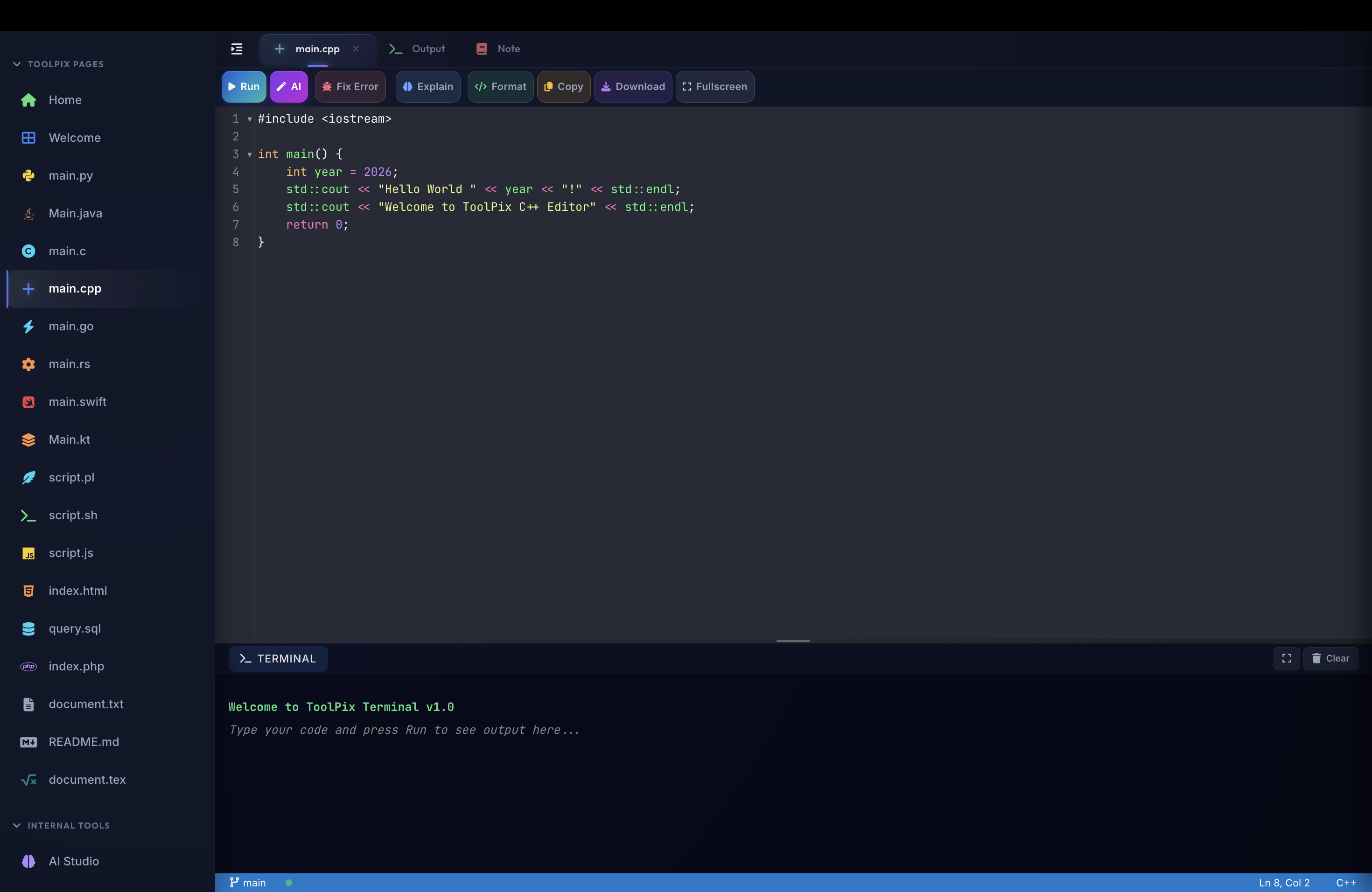Run the C++ code
Viewport: 1372px width, 892px height.
click(244, 87)
